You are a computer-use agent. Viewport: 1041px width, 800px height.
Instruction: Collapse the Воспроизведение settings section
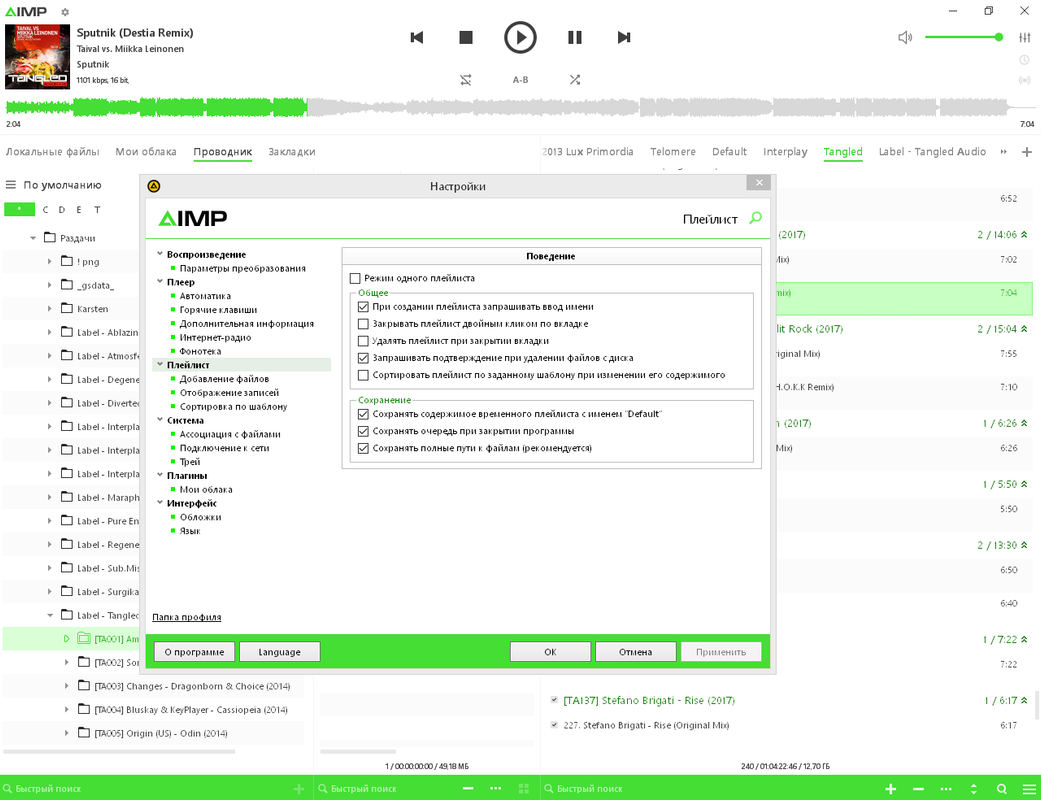(160, 254)
